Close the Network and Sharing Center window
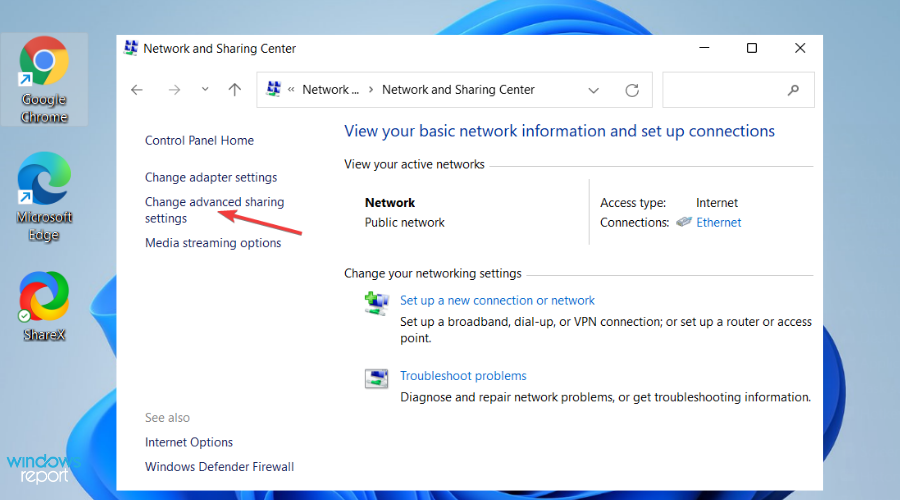 pos(800,48)
